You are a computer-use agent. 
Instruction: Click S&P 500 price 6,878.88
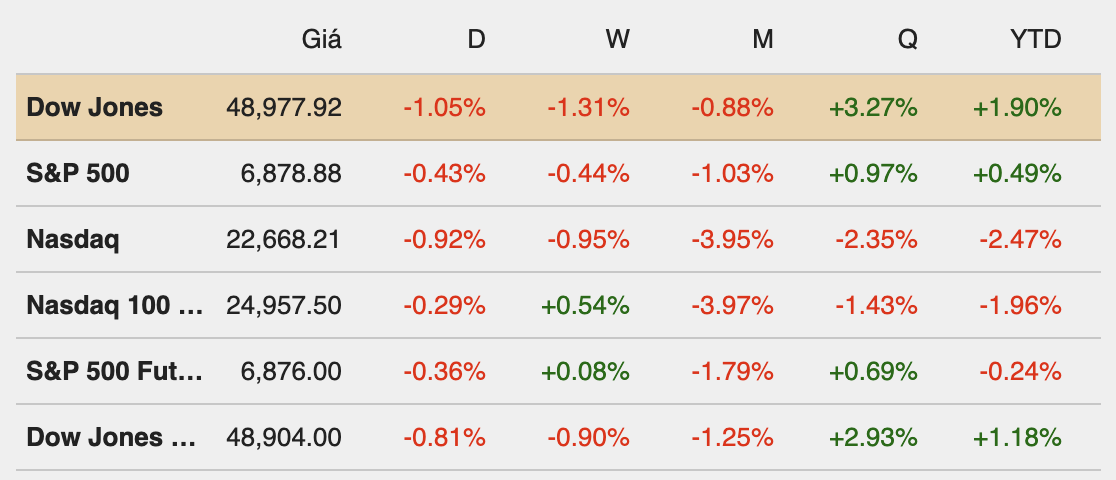(x=291, y=173)
